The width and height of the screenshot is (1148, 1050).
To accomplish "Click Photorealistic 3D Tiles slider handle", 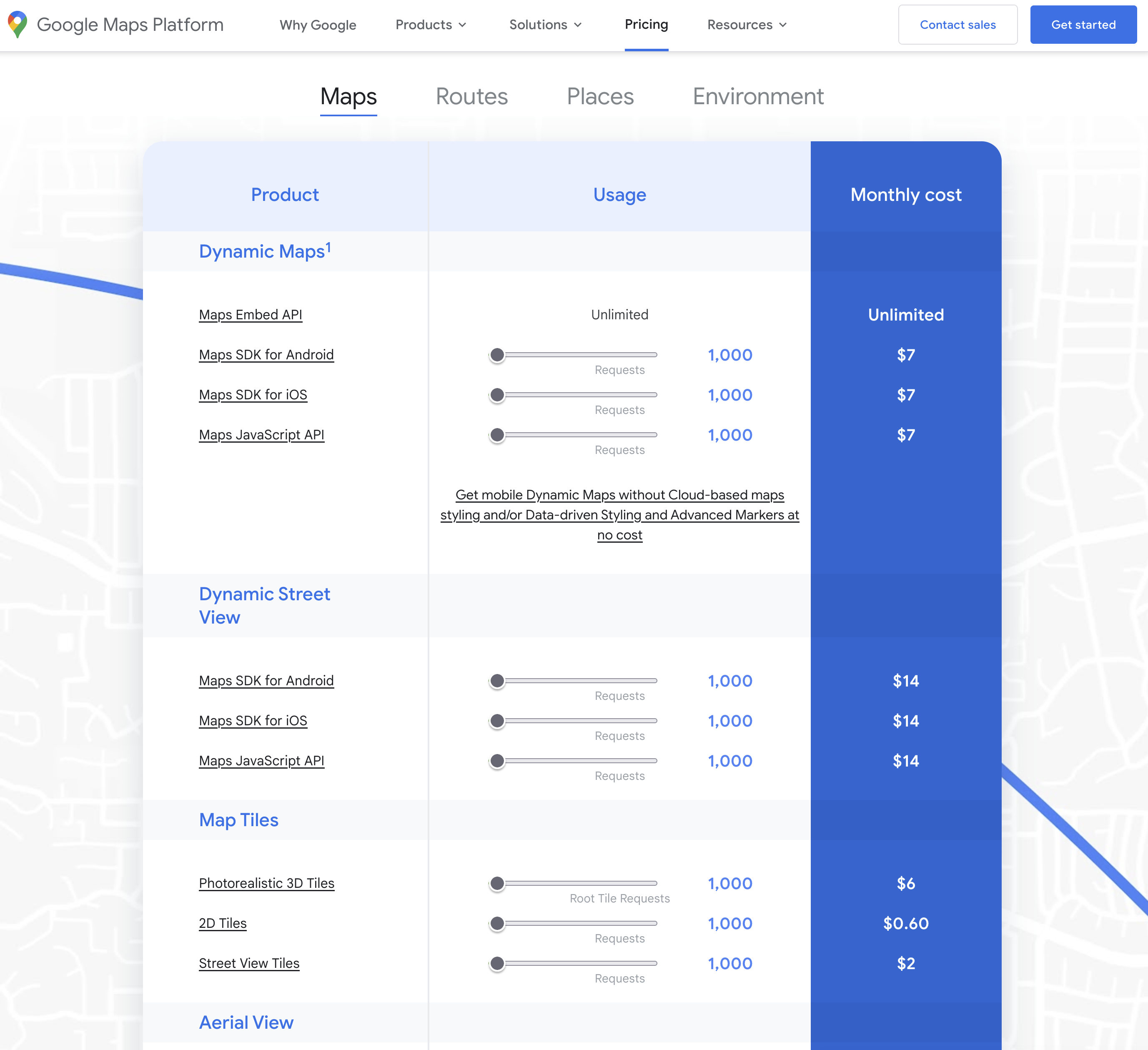I will [x=497, y=883].
